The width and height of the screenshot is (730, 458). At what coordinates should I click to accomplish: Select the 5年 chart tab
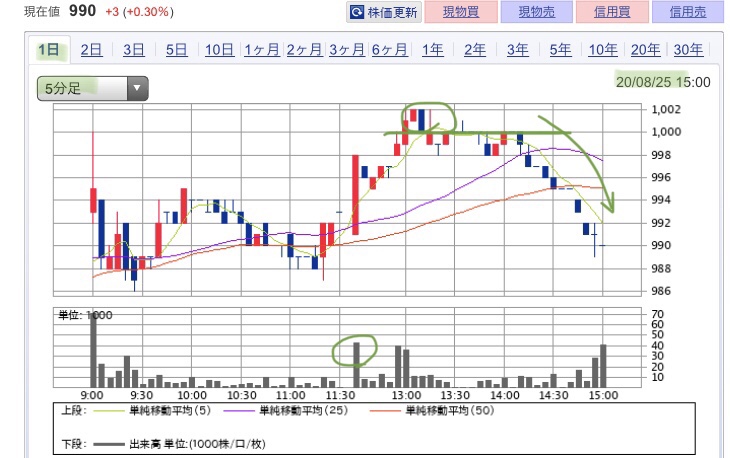(560, 50)
